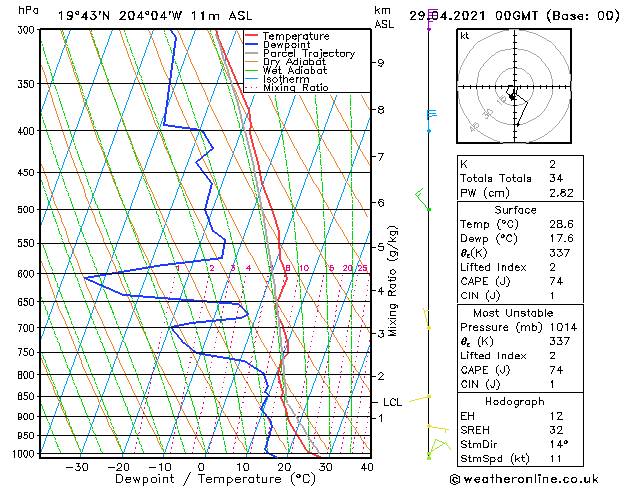Click the gray Parcel Trajectory legend swatch
629x486 pixels.
252,53
